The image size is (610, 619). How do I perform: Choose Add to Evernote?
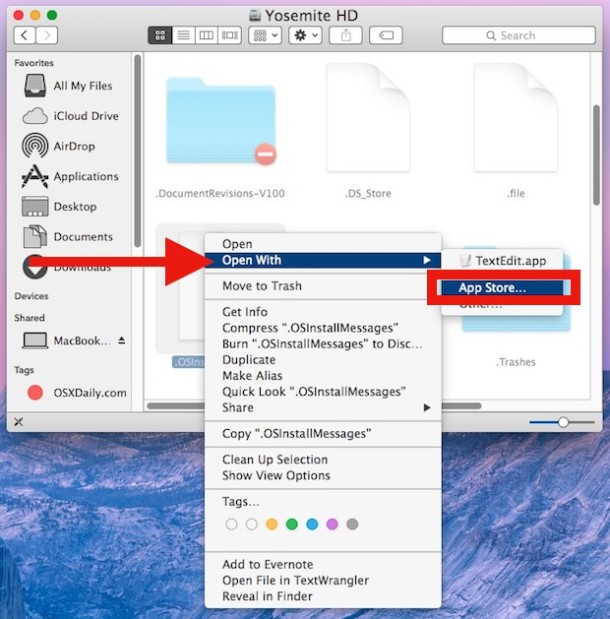[x=323, y=565]
